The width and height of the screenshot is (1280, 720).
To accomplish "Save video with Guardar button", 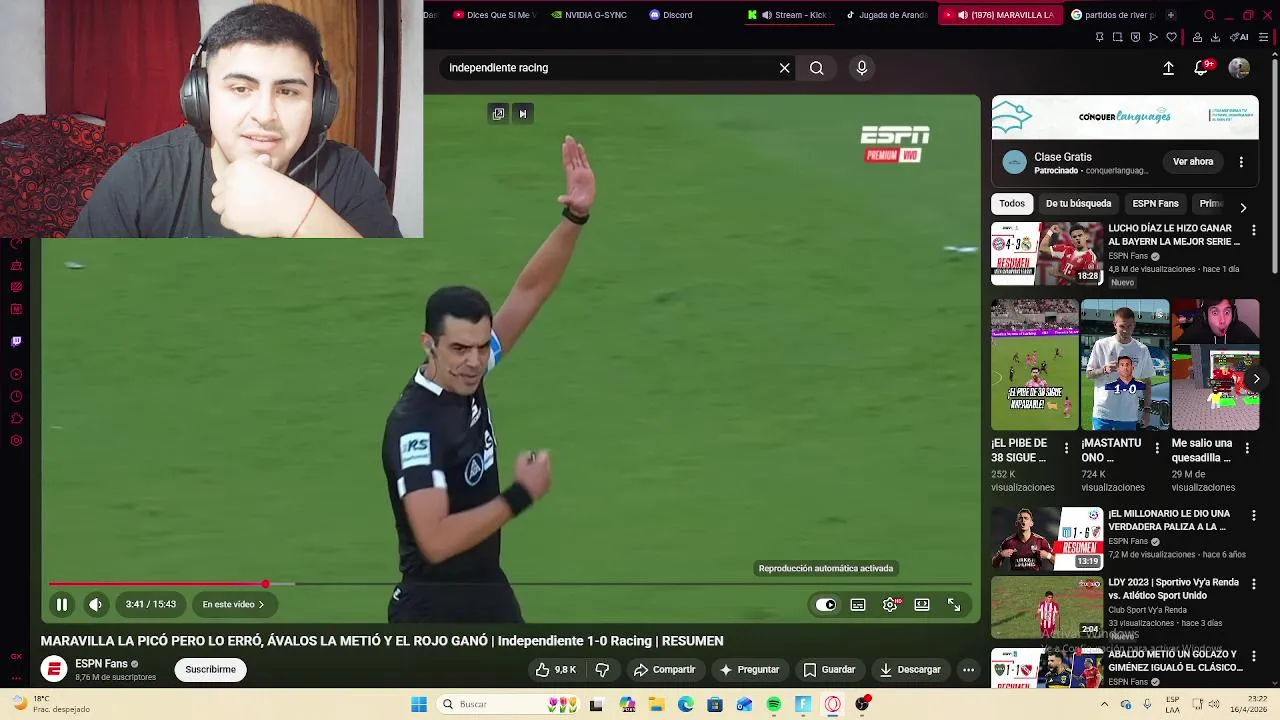I will tap(830, 670).
